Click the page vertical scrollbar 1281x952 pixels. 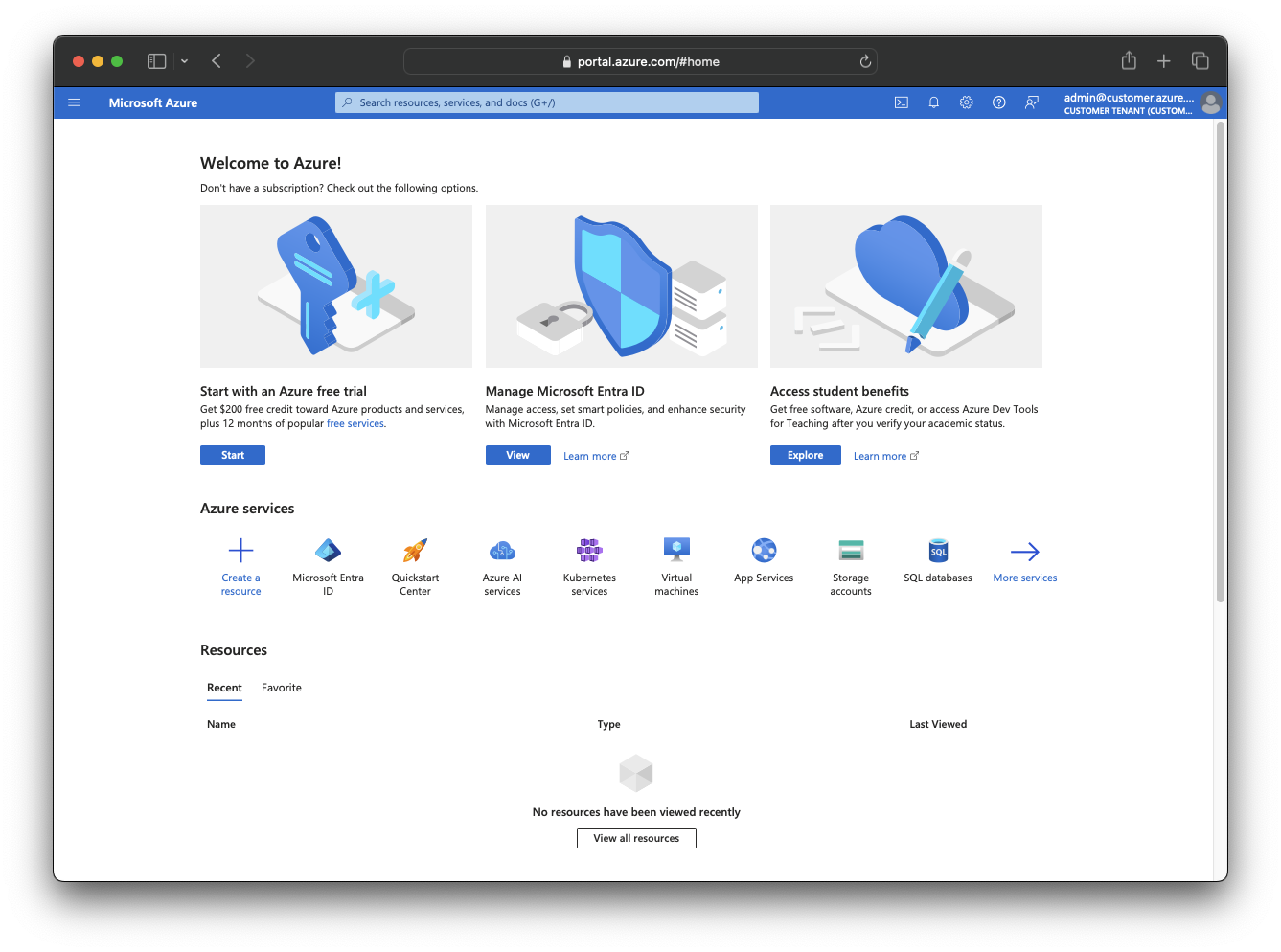coord(1221,362)
